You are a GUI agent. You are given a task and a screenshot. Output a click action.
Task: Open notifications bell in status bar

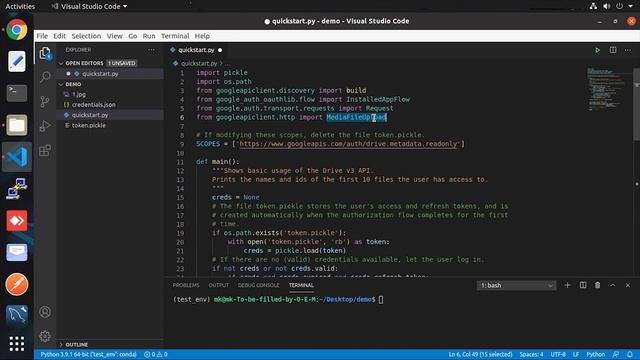630,354
